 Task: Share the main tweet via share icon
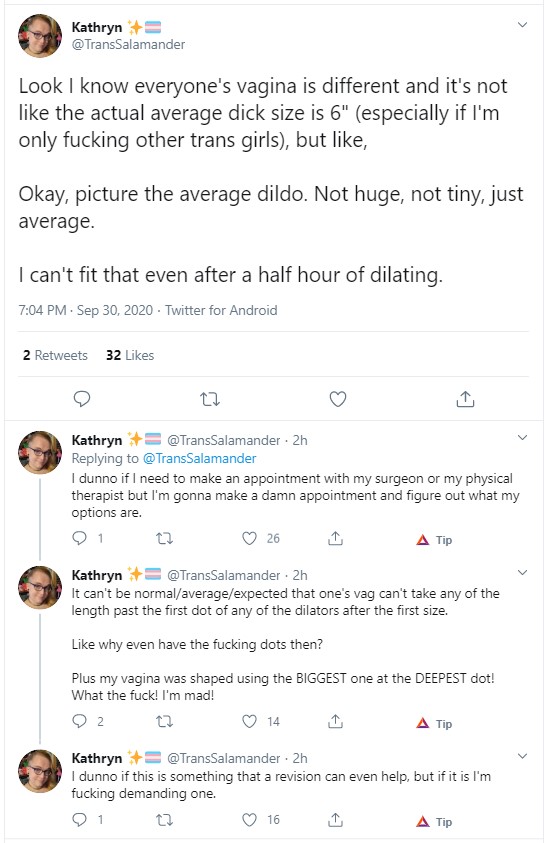(465, 399)
